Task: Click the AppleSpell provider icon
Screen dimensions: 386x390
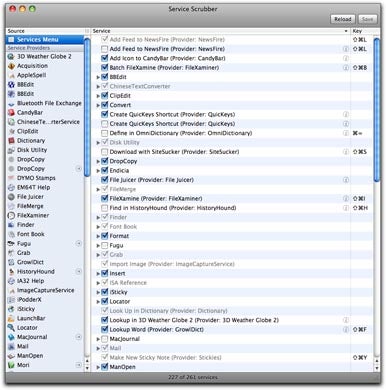Action: [11, 75]
